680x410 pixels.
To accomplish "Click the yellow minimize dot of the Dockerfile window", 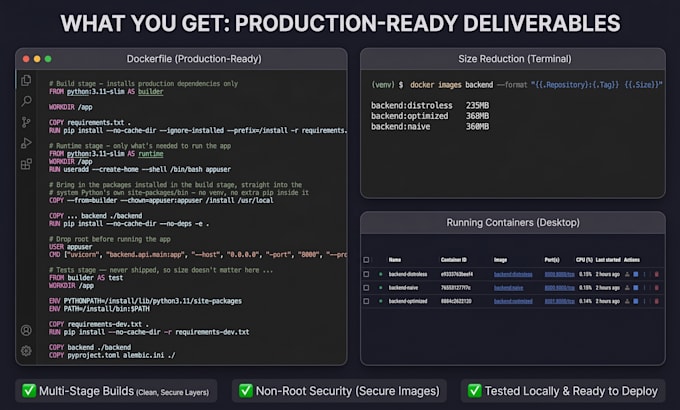I will tap(37, 59).
